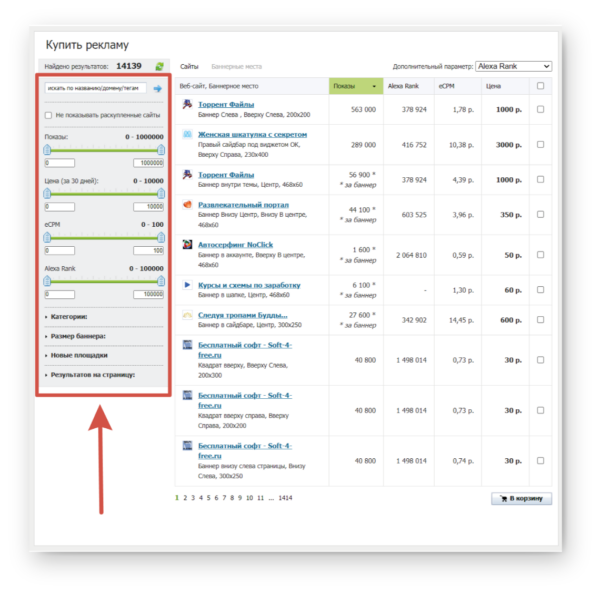Sort by Цена column header
Viewport: 600px width, 594px height.
[493, 86]
